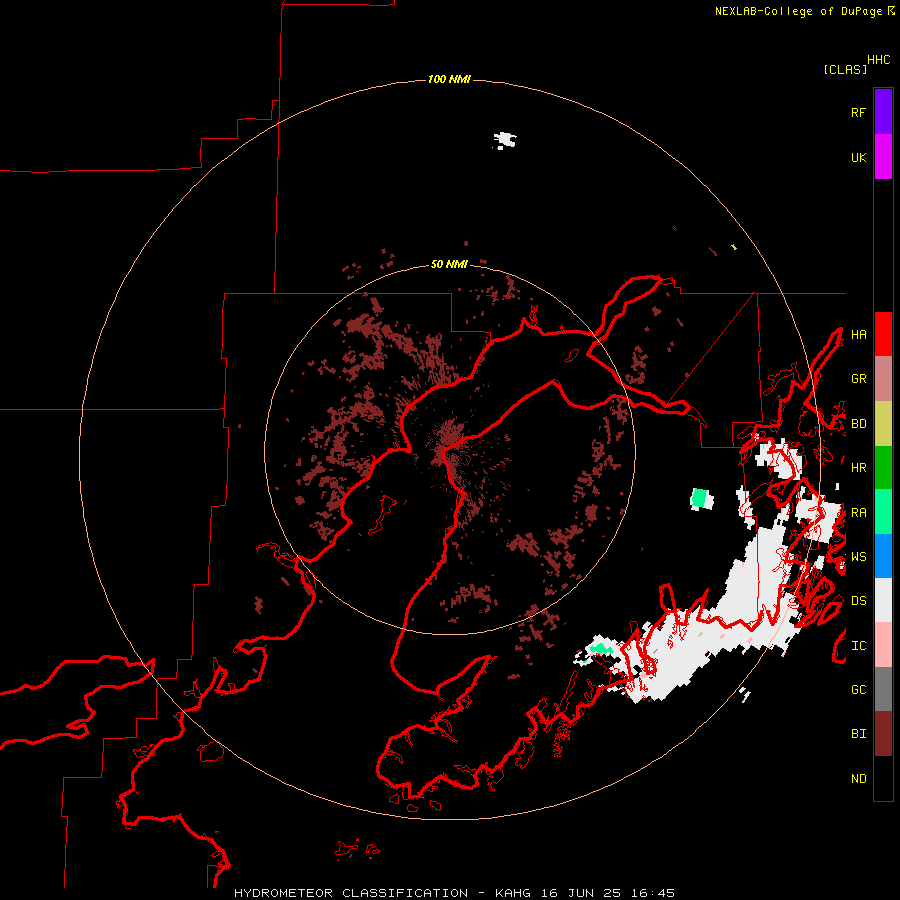Click the GC gray legend swatch
The image size is (900, 900).
[x=883, y=689]
